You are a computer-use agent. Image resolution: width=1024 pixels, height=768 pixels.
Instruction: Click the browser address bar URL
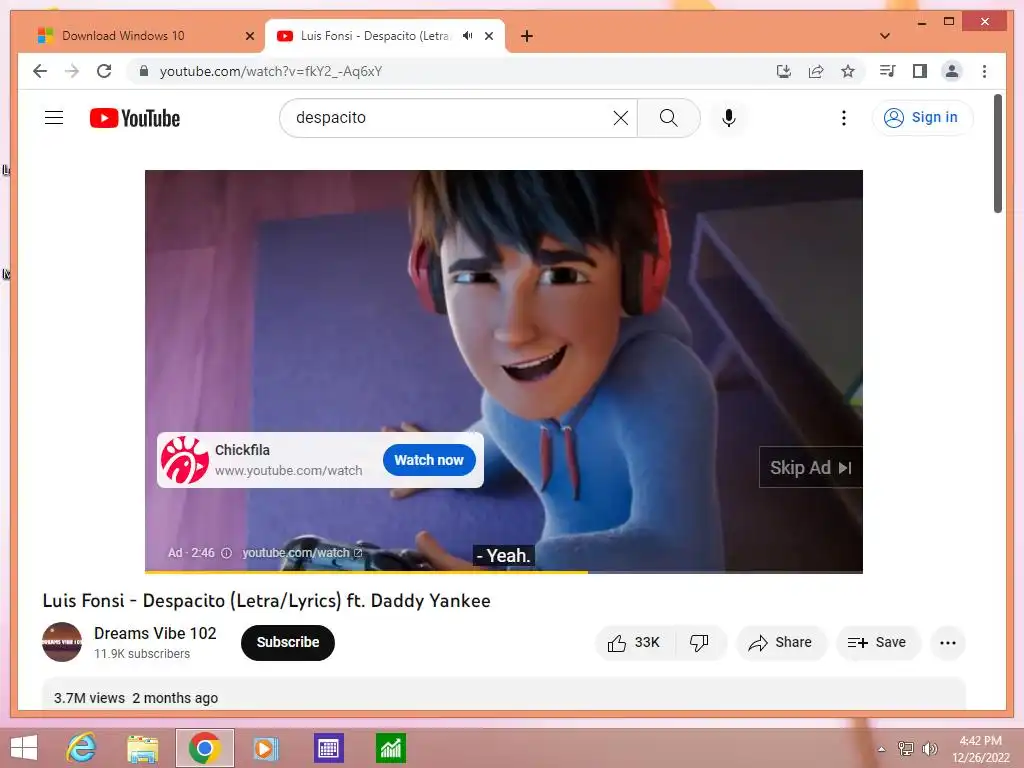click(x=270, y=71)
